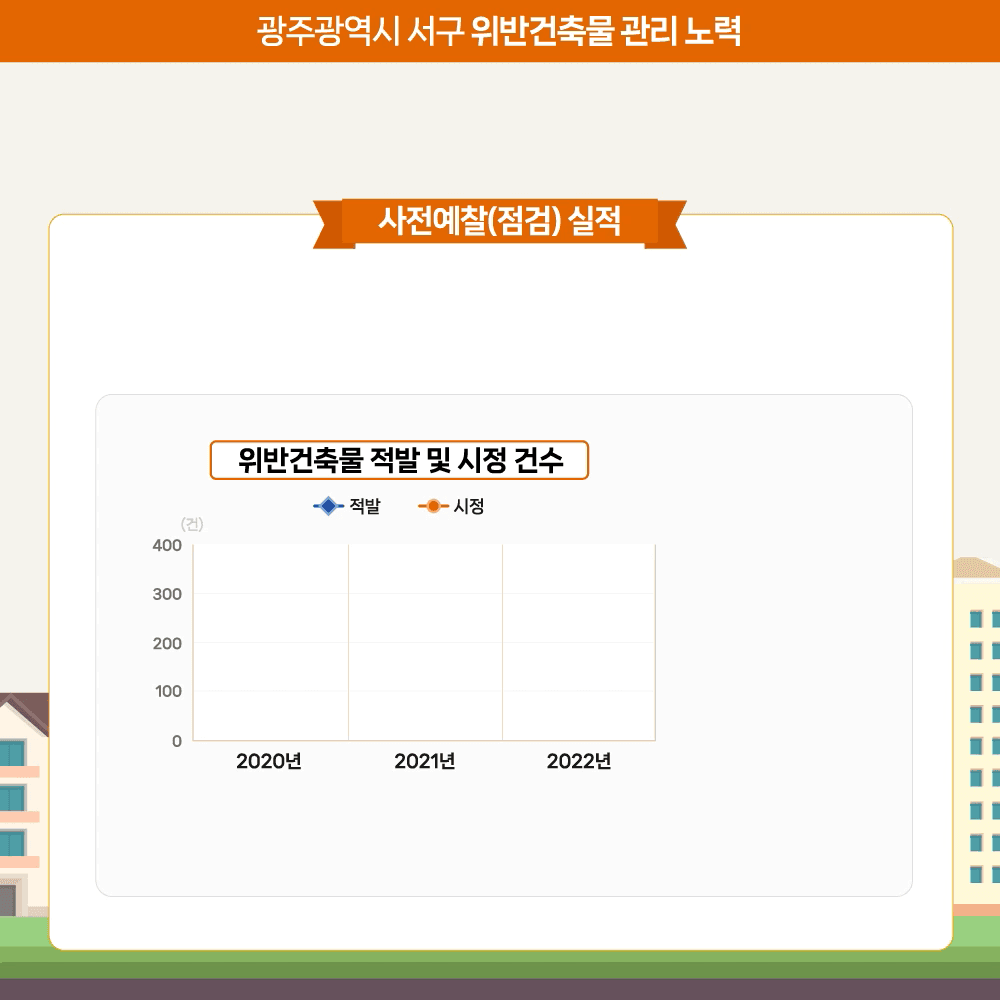Click the 200 y-axis value
The image size is (1000, 1000).
click(167, 643)
